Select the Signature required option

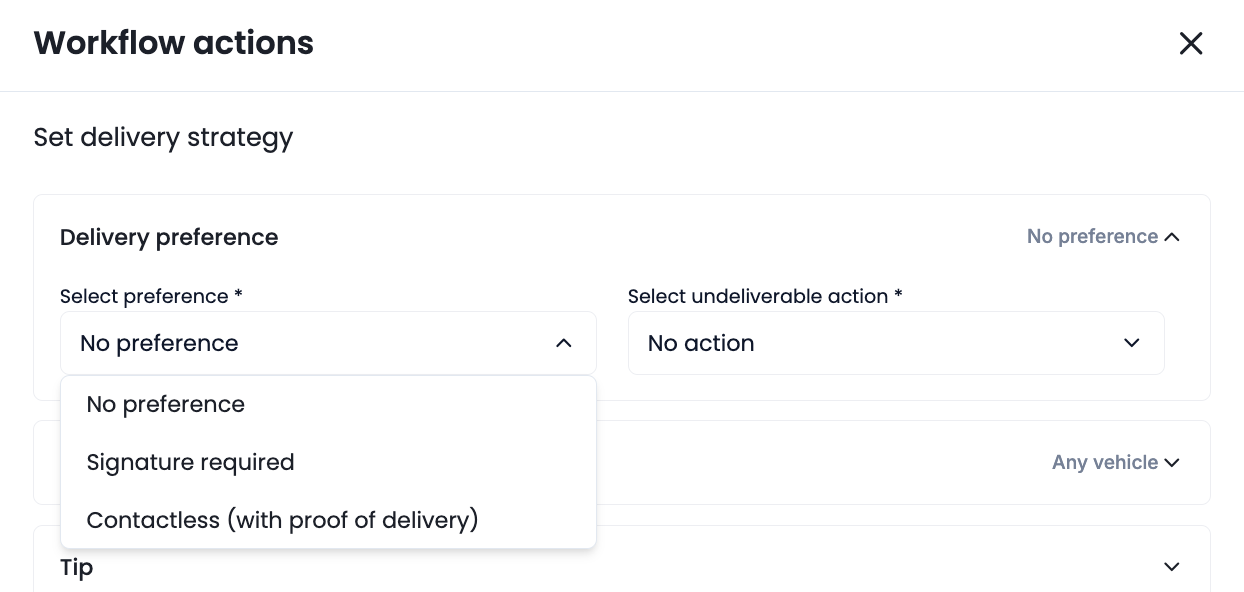point(190,462)
